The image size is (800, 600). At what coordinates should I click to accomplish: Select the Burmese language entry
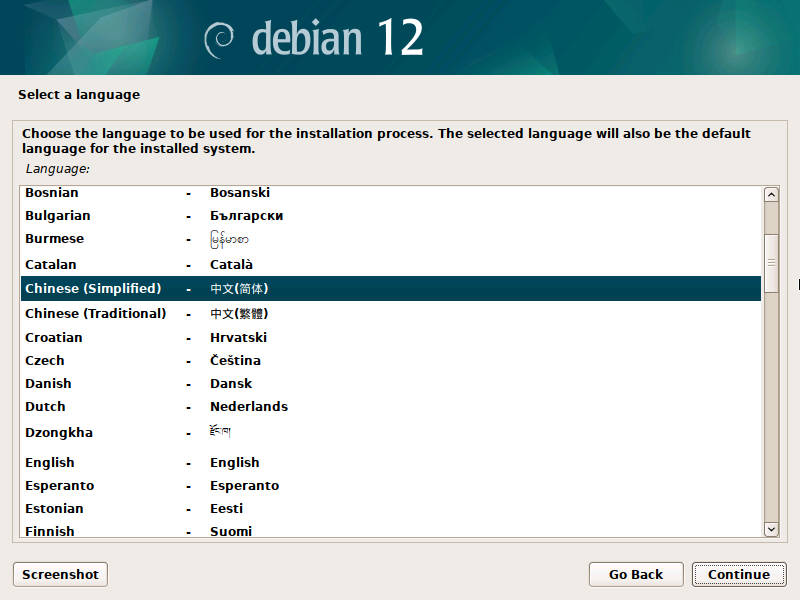coord(54,239)
